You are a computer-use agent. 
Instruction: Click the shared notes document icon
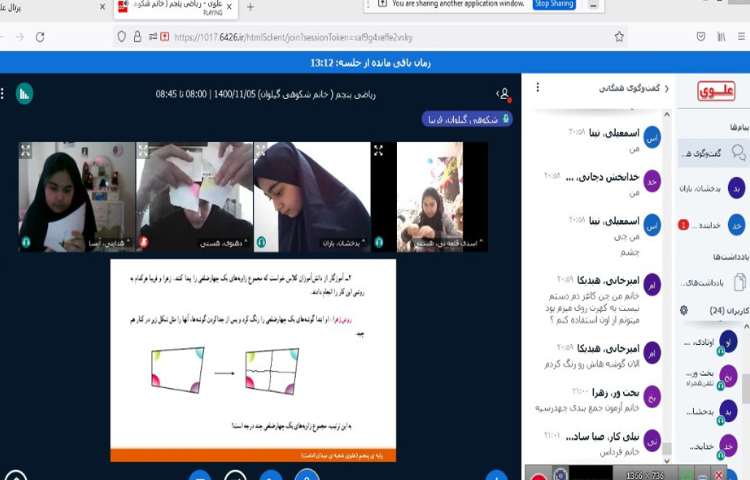739,282
